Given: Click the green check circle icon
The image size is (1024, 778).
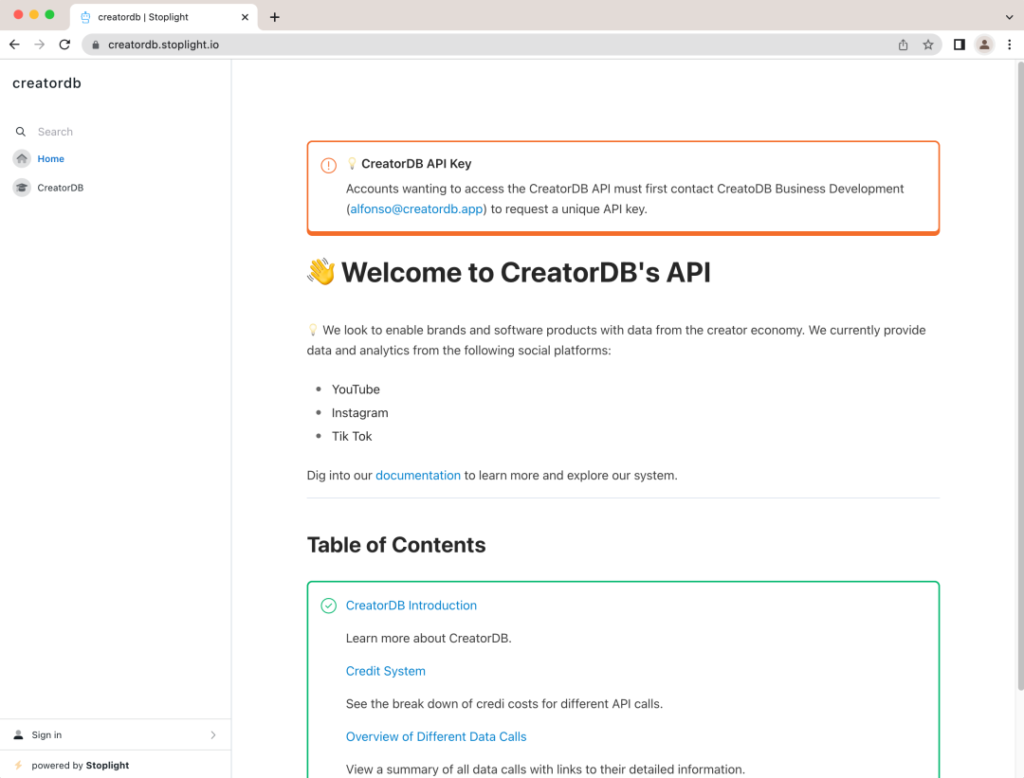Looking at the screenshot, I should tap(328, 606).
